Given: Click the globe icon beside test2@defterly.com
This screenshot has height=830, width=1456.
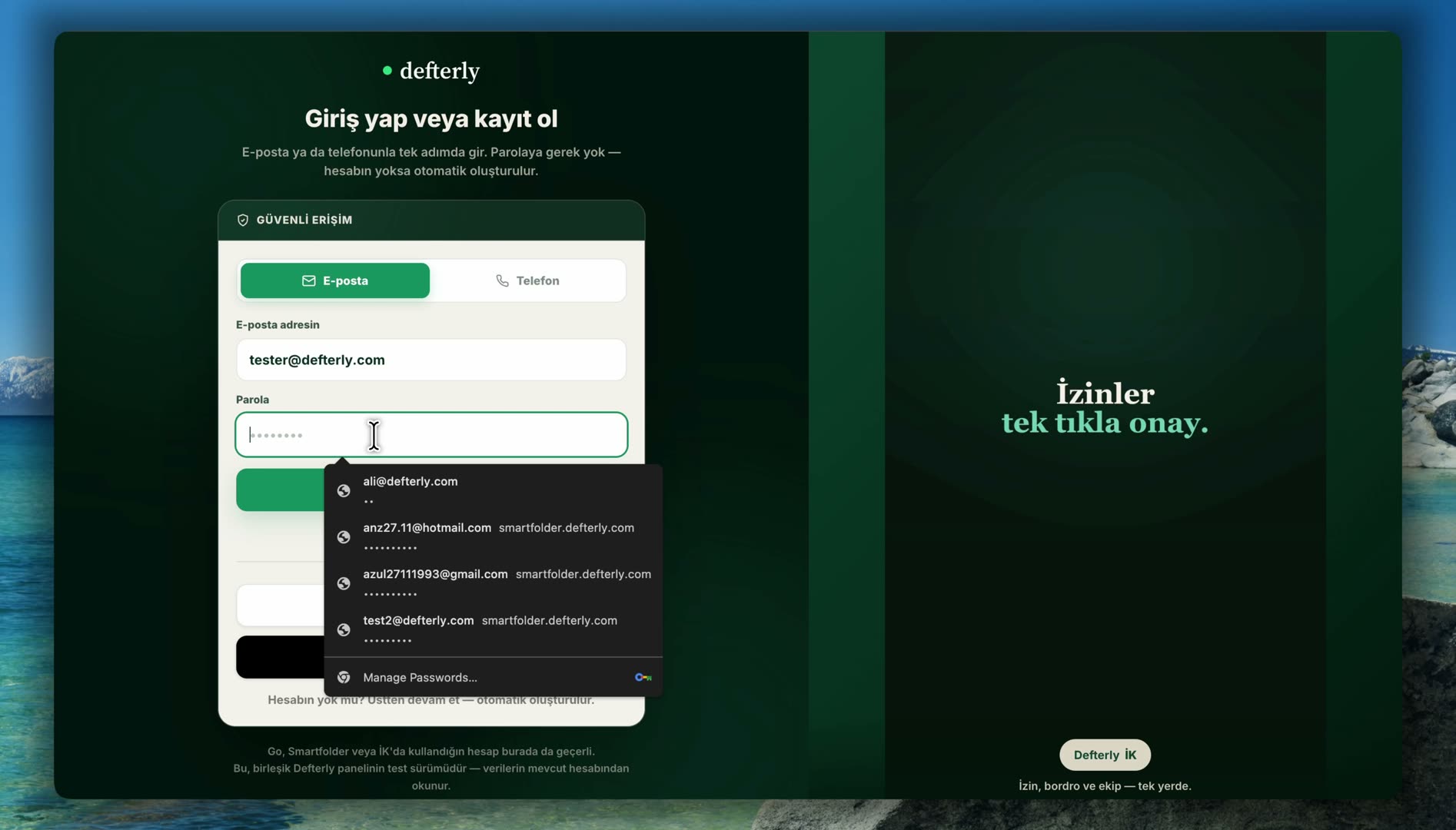Looking at the screenshot, I should point(344,629).
